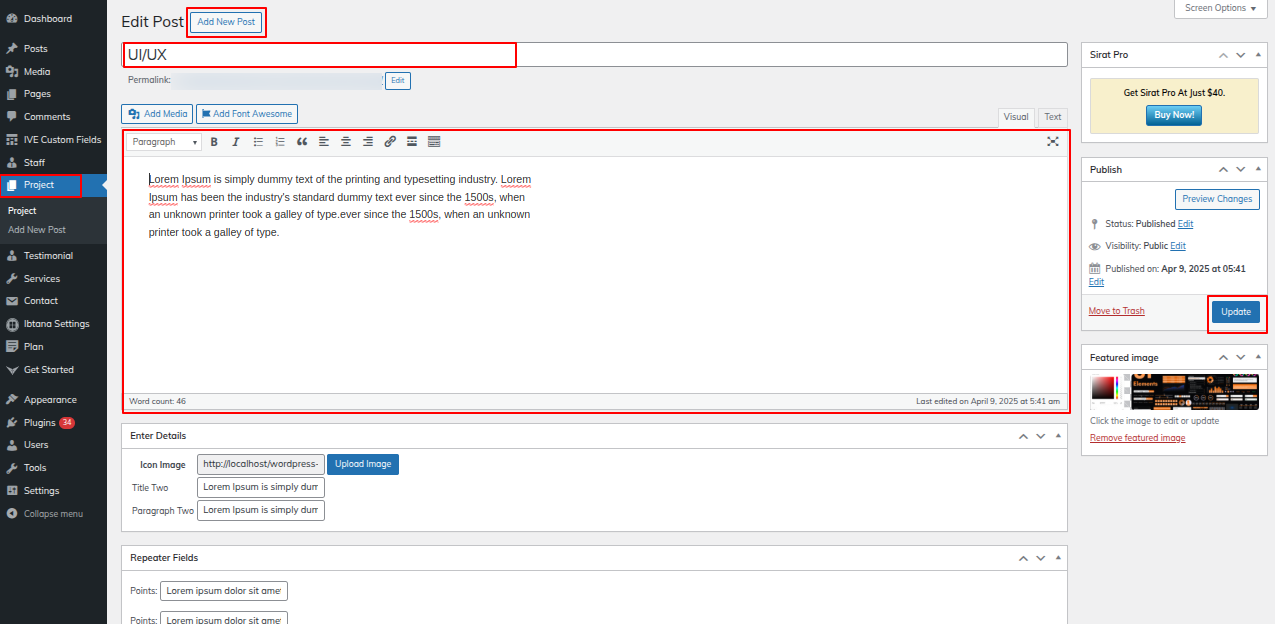
Task: Click the Update button
Action: click(x=1236, y=312)
